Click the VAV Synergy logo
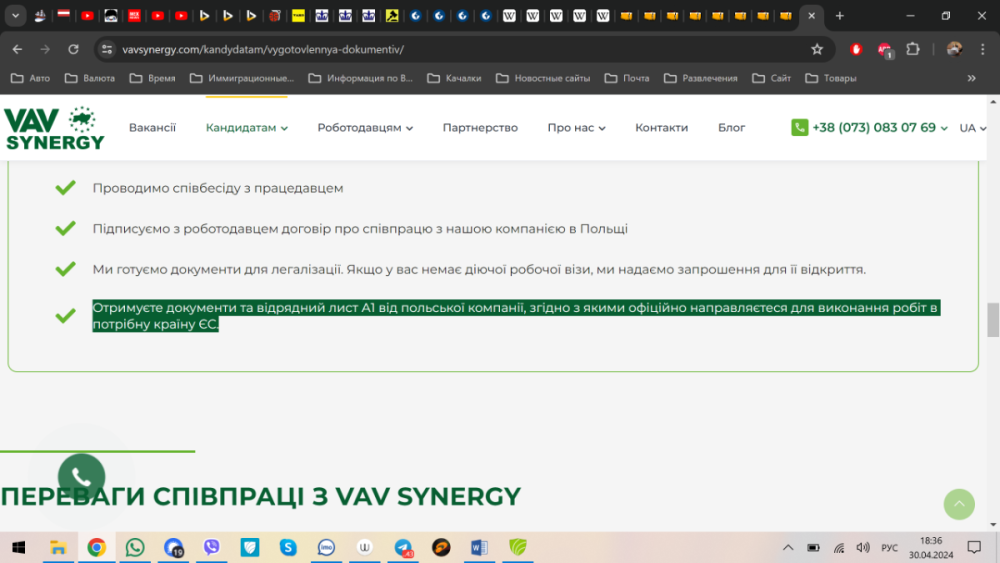Screen dimensions: 1000x563 click(x=54, y=128)
